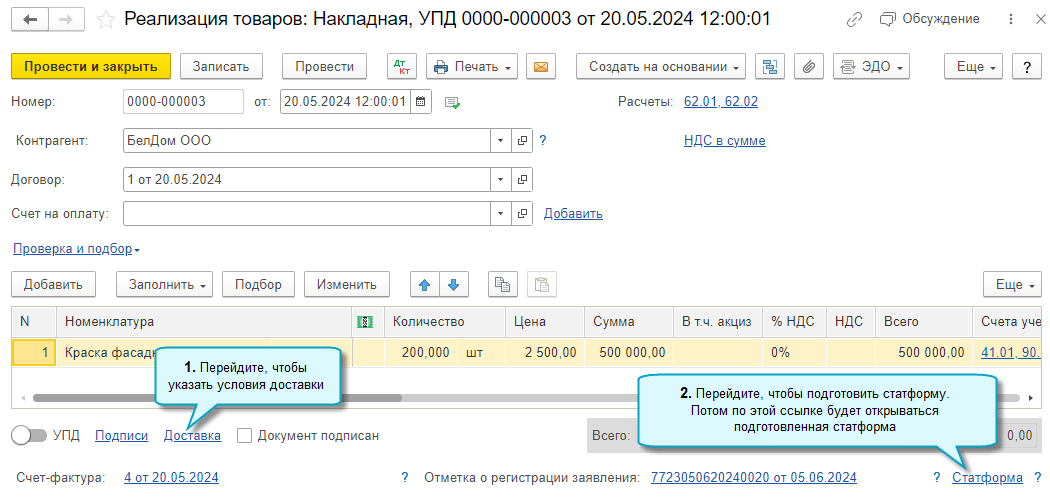The width and height of the screenshot is (1050, 499).
Task: Expand the Контрагент dropdown list
Action: tap(501, 141)
